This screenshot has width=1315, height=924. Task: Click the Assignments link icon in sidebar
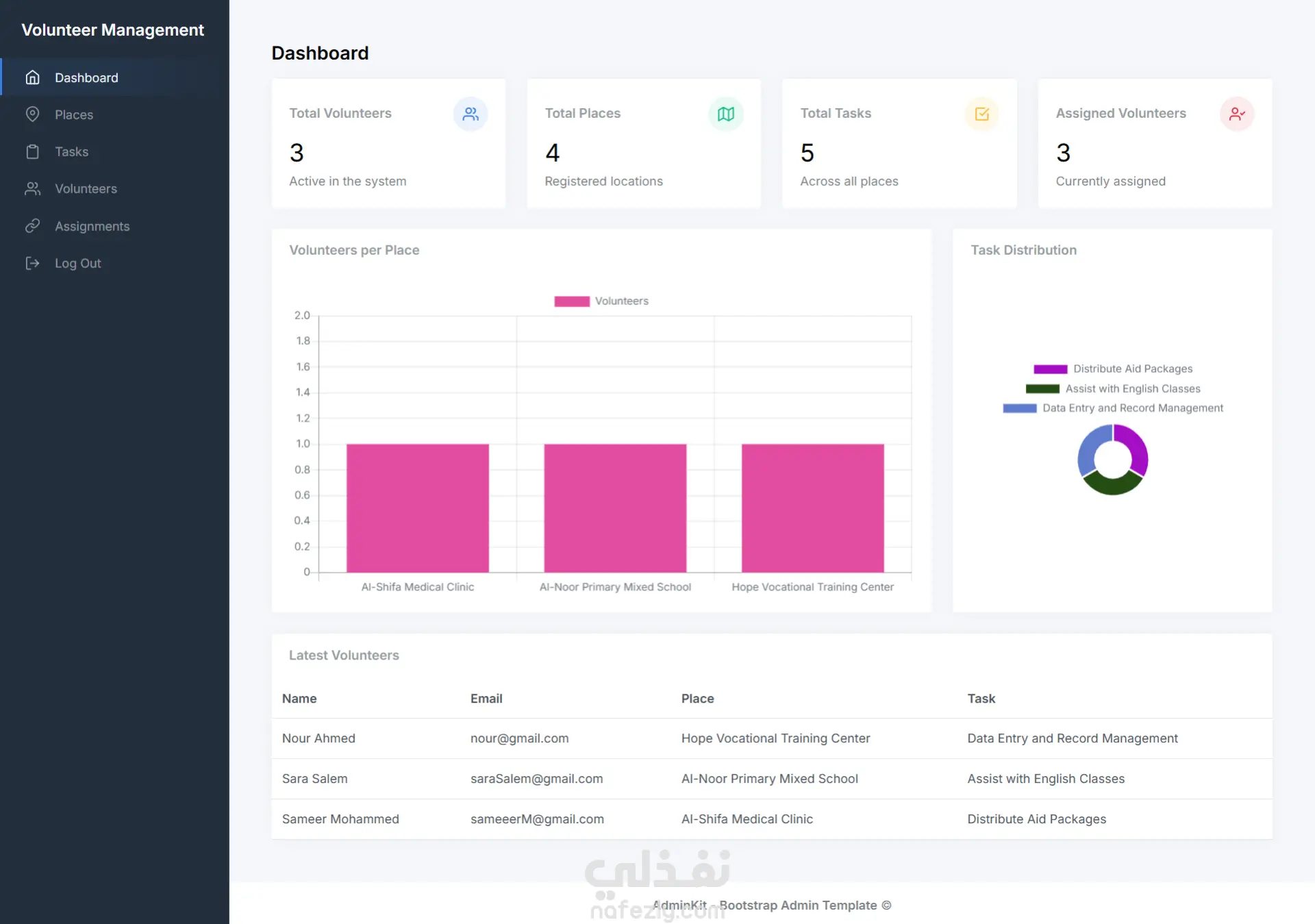(32, 226)
